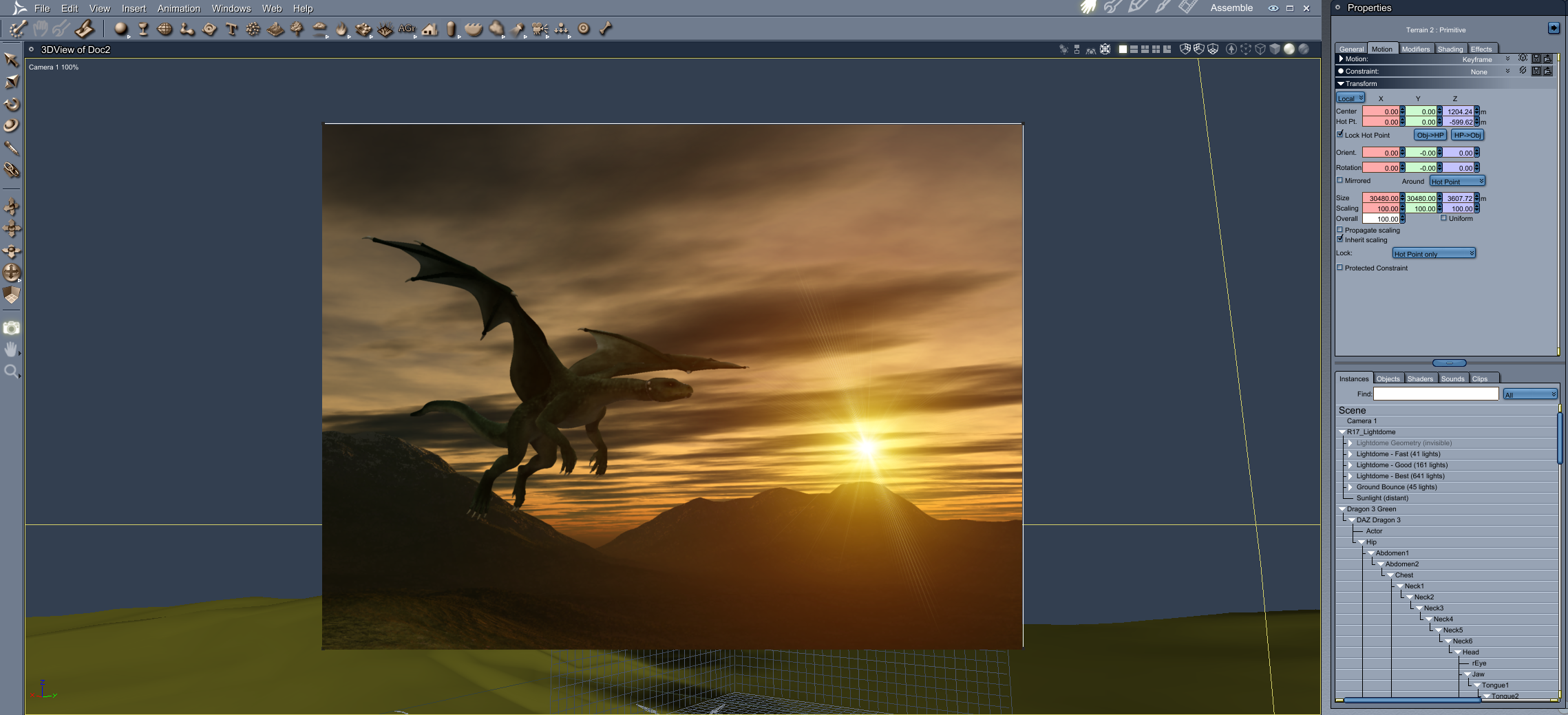Click the panel divider handle above Instances
This screenshot has width=1568, height=715.
(1449, 363)
